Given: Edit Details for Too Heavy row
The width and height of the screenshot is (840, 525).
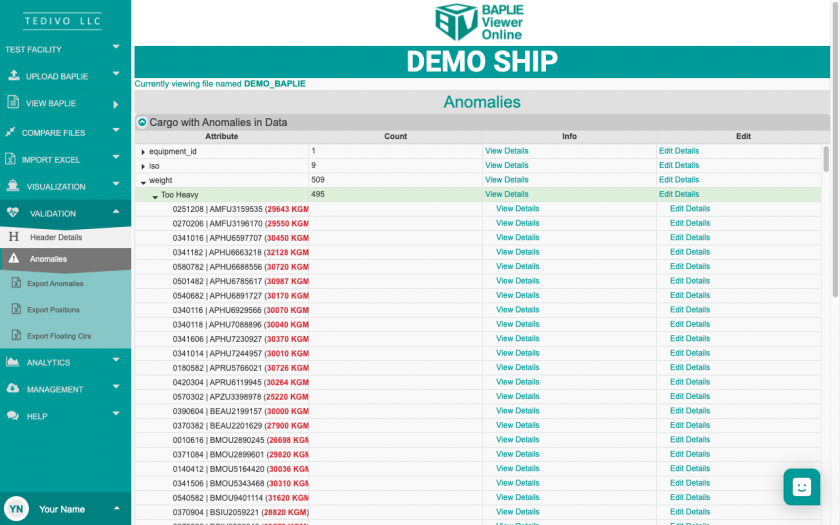Looking at the screenshot, I should coord(679,194).
